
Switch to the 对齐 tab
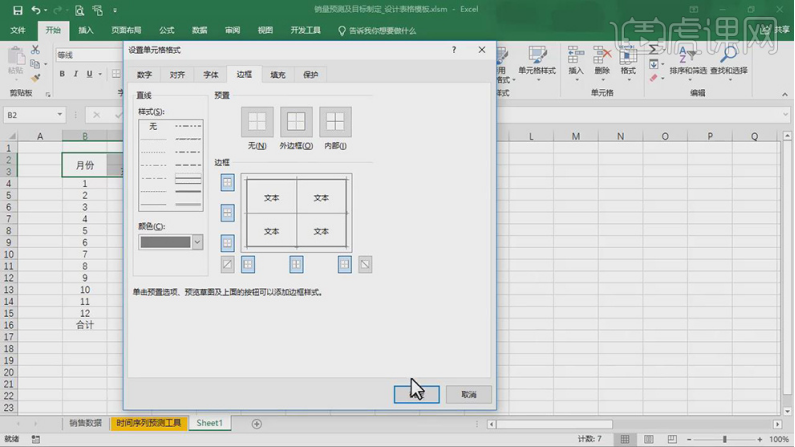tap(177, 74)
